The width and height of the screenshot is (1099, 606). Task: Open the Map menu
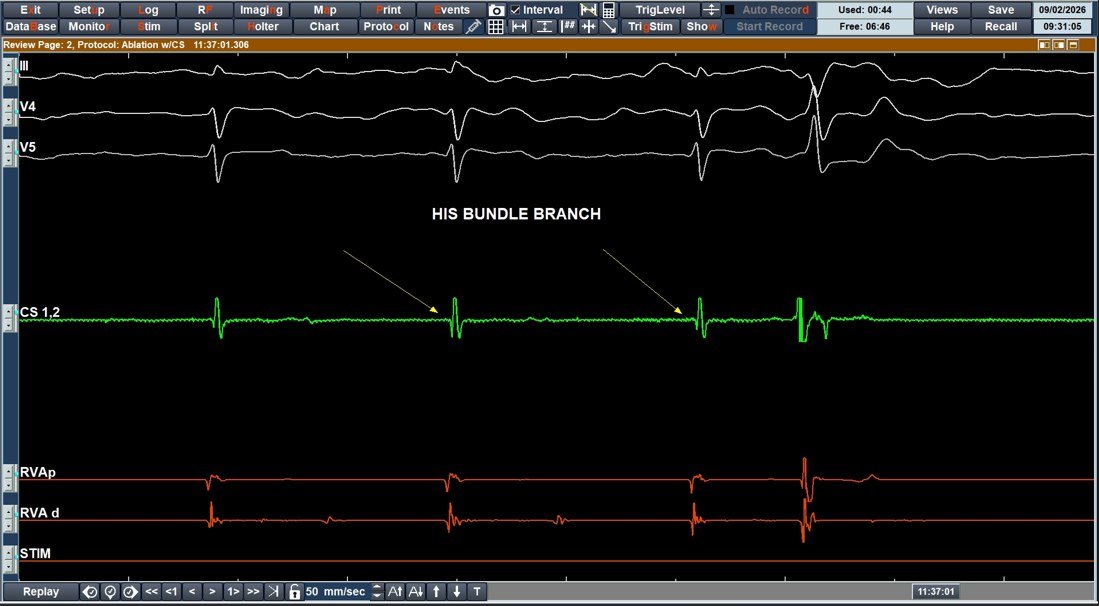pyautogui.click(x=325, y=11)
